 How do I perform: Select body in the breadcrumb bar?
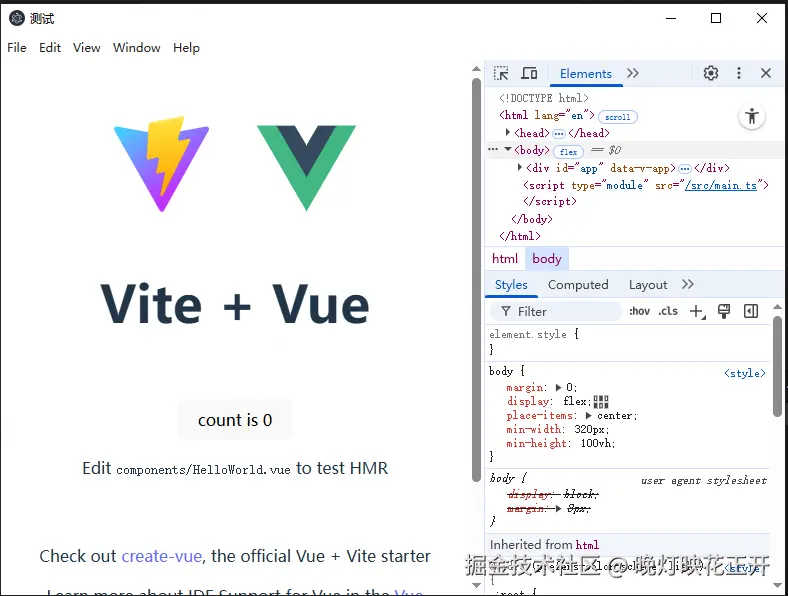point(547,259)
